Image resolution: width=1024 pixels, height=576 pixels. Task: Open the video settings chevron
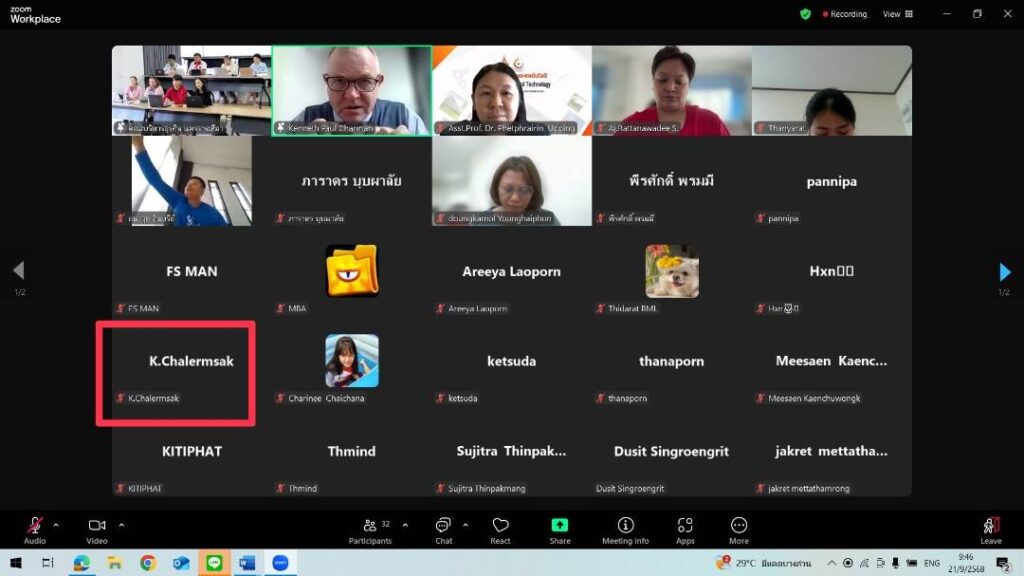pos(122,524)
